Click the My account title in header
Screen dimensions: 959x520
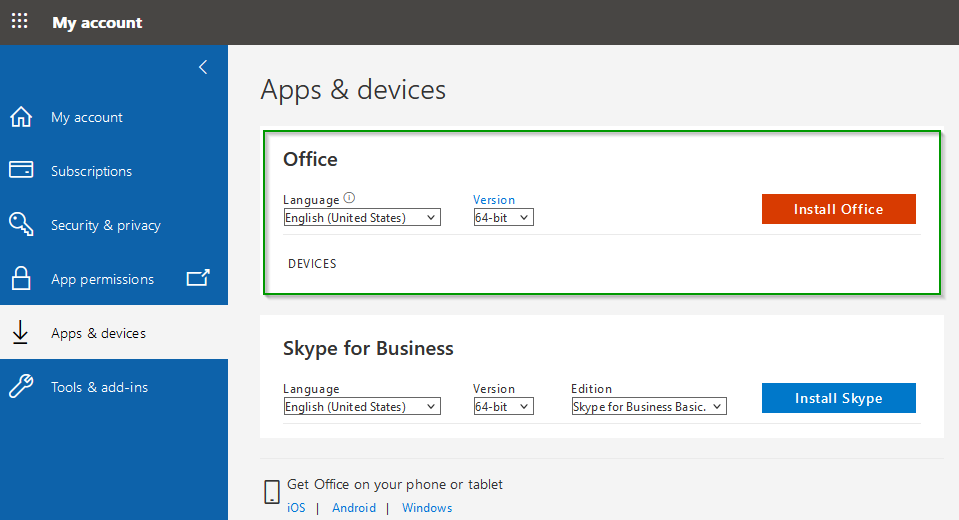(x=97, y=23)
